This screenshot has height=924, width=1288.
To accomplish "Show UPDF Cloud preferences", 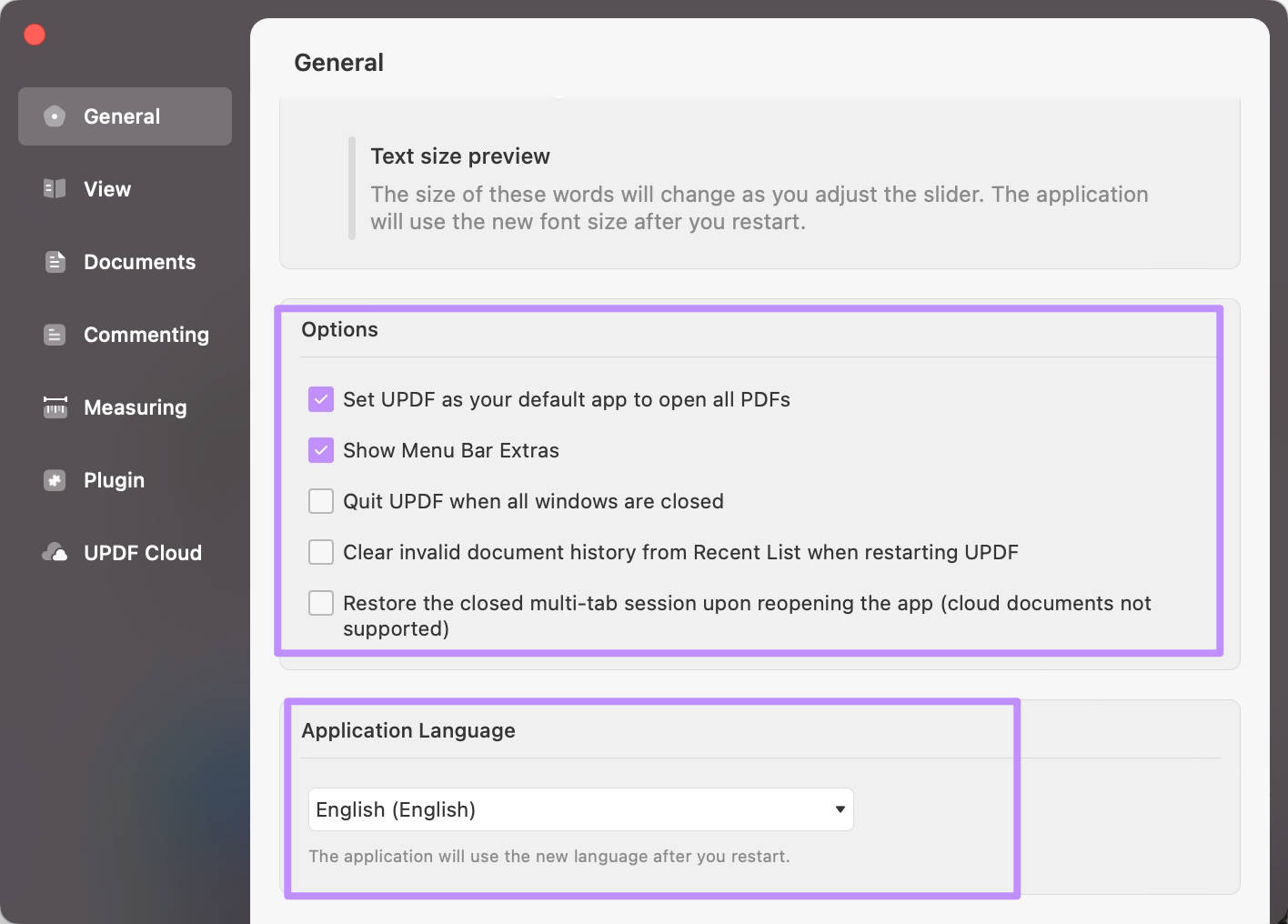I will click(125, 553).
